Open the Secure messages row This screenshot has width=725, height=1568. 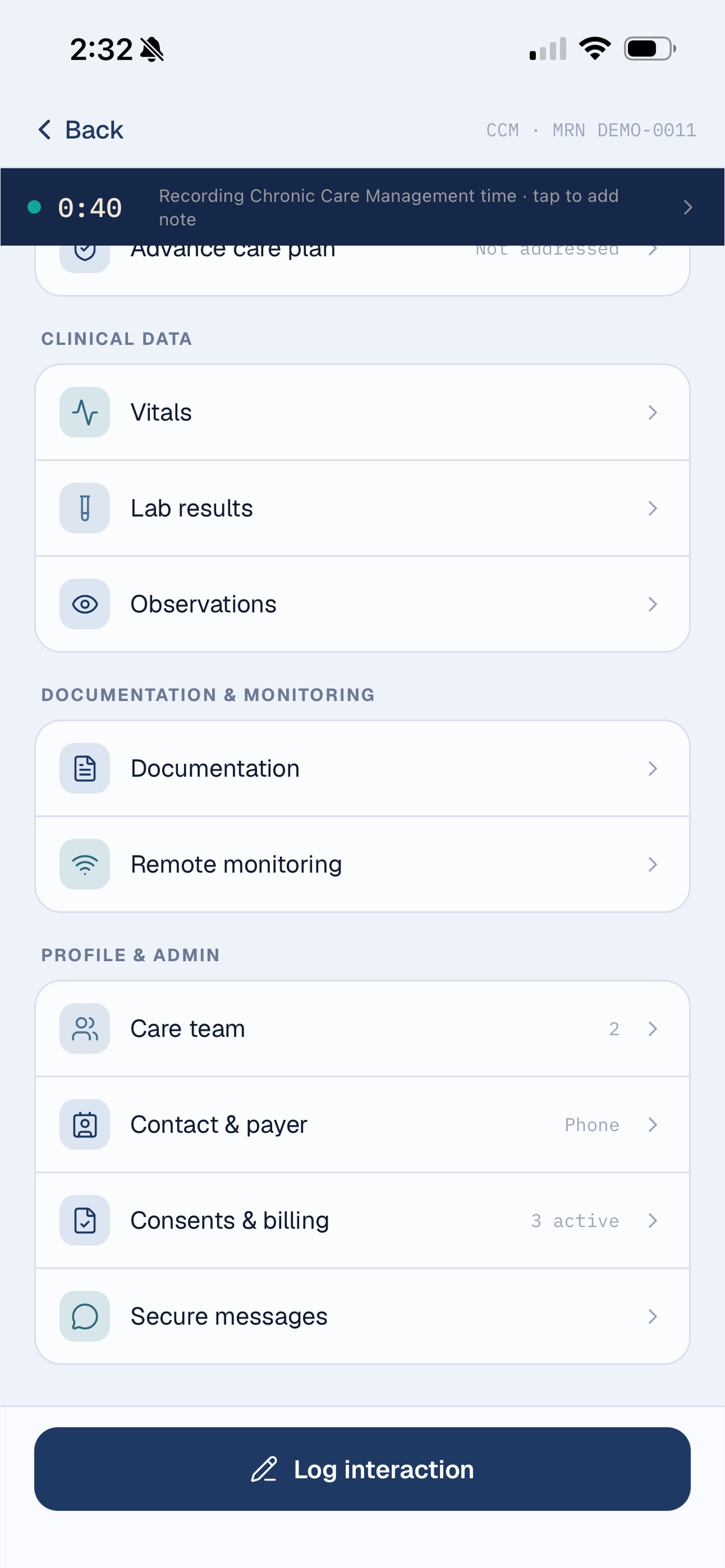(x=362, y=1316)
